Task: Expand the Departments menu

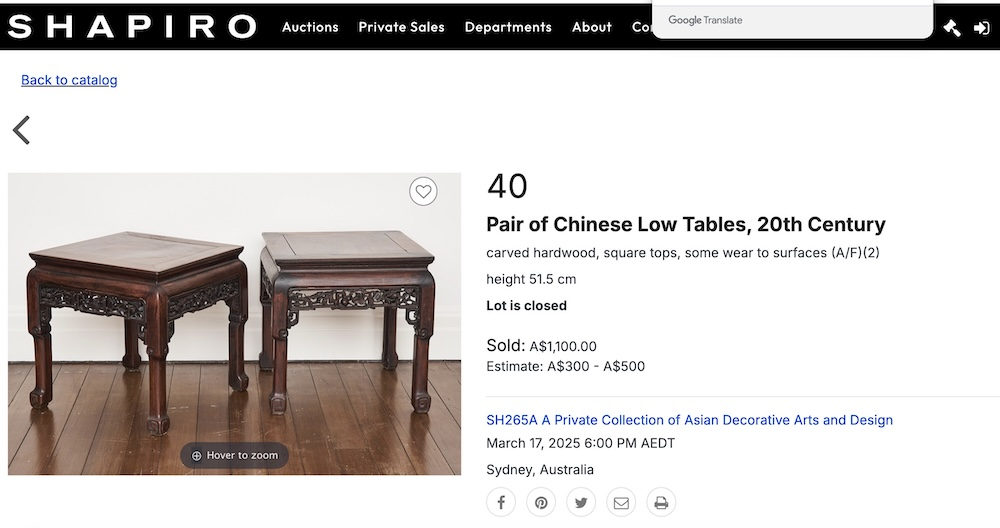Action: [508, 27]
